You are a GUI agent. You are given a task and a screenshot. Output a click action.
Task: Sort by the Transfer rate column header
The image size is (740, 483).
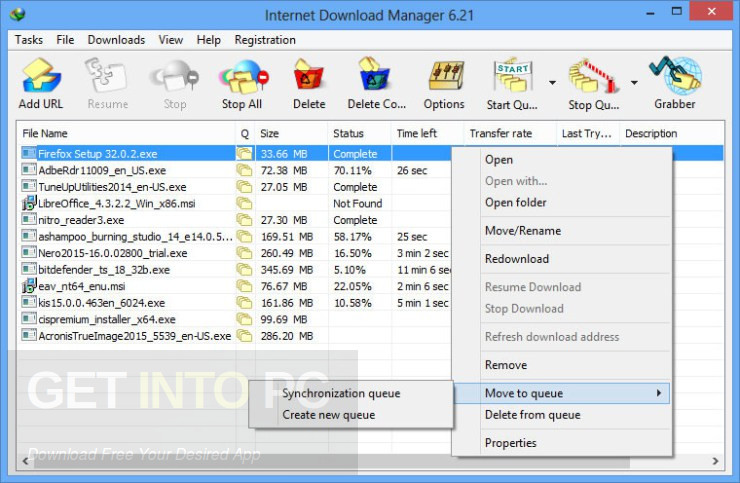[510, 133]
